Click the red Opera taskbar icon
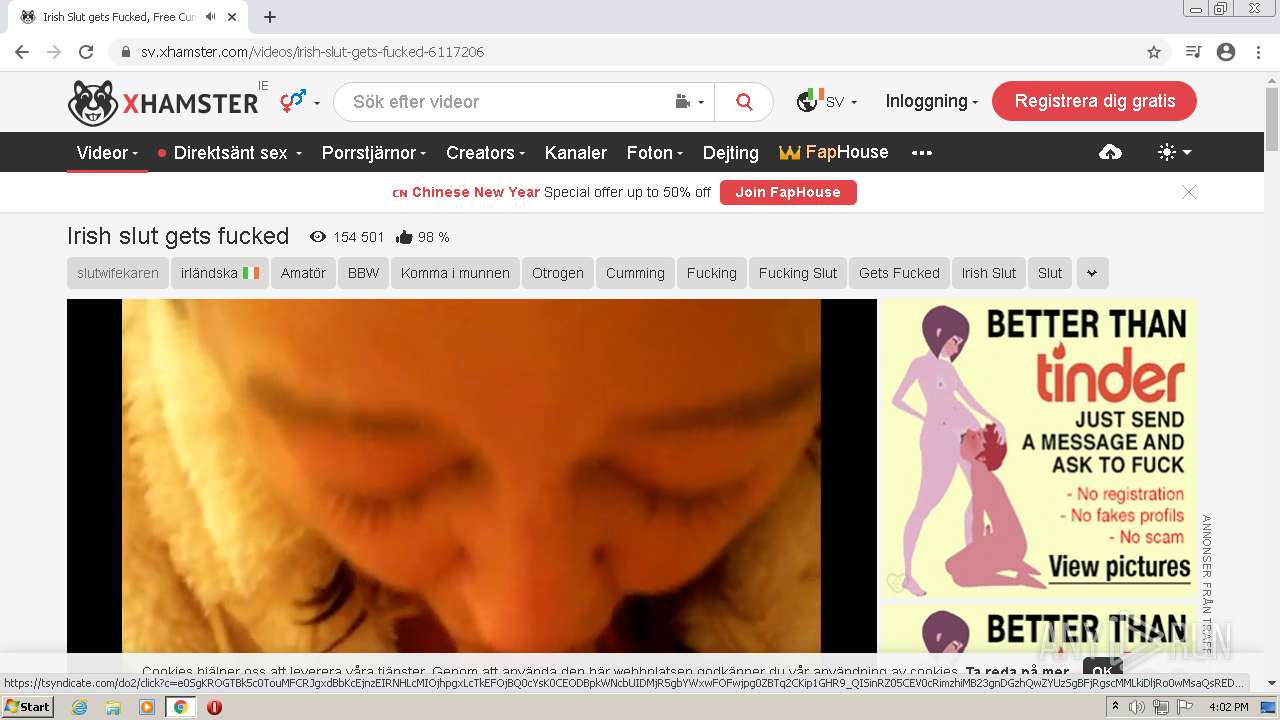Screen dimensions: 1280x720 coord(214,707)
